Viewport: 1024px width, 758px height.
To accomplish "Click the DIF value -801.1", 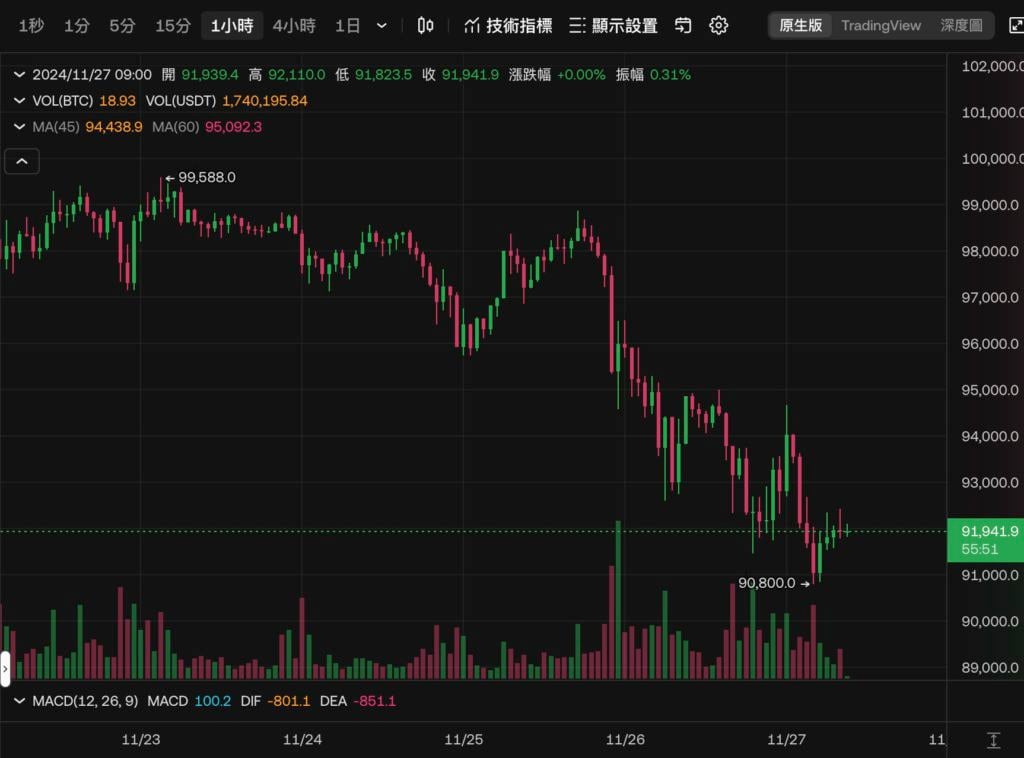I will (x=289, y=701).
